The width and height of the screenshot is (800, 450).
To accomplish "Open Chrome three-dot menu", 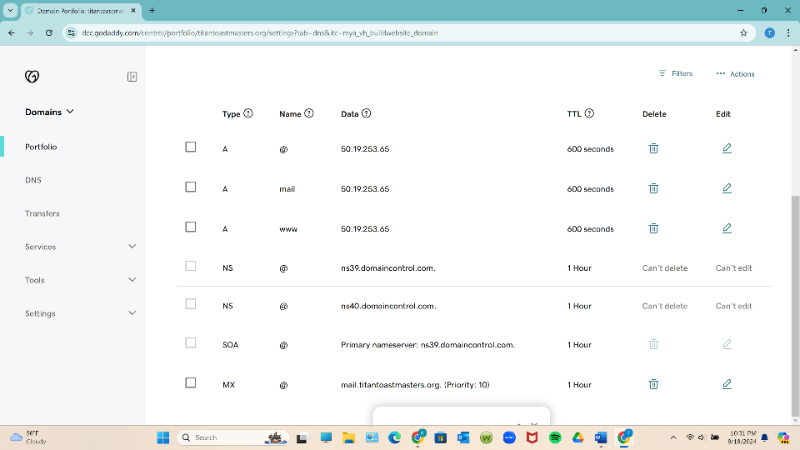I will (788, 33).
